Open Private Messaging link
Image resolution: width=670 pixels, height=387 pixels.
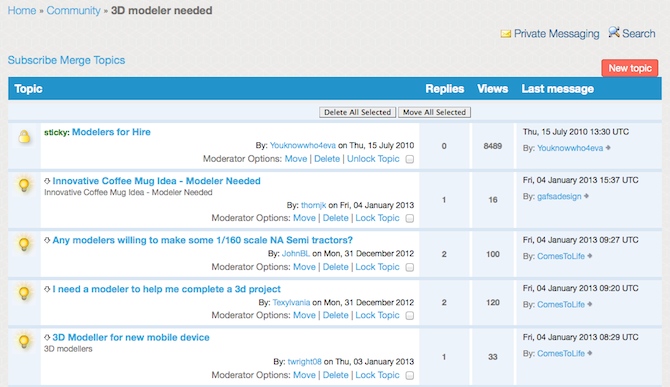coord(556,34)
